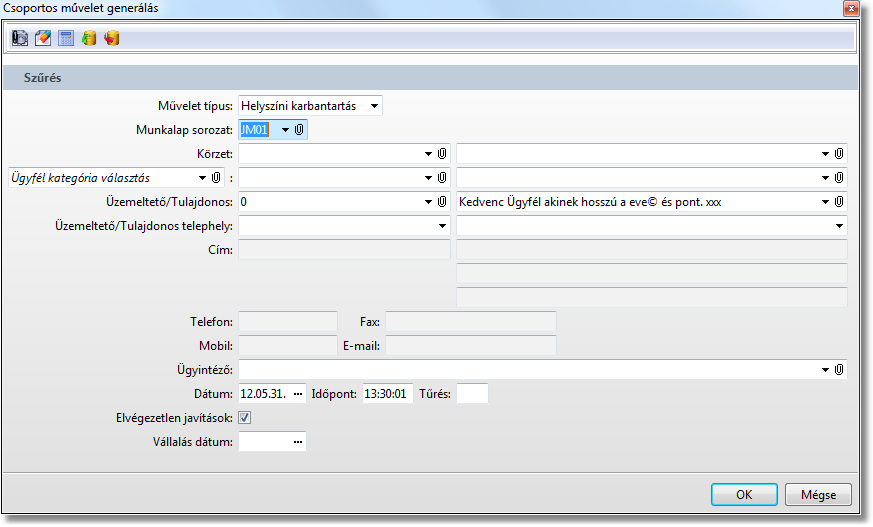This screenshot has height=527, width=873.
Task: Expand the Üzemeltető/Tulajdonos code dropdown arrow
Action: [428, 201]
